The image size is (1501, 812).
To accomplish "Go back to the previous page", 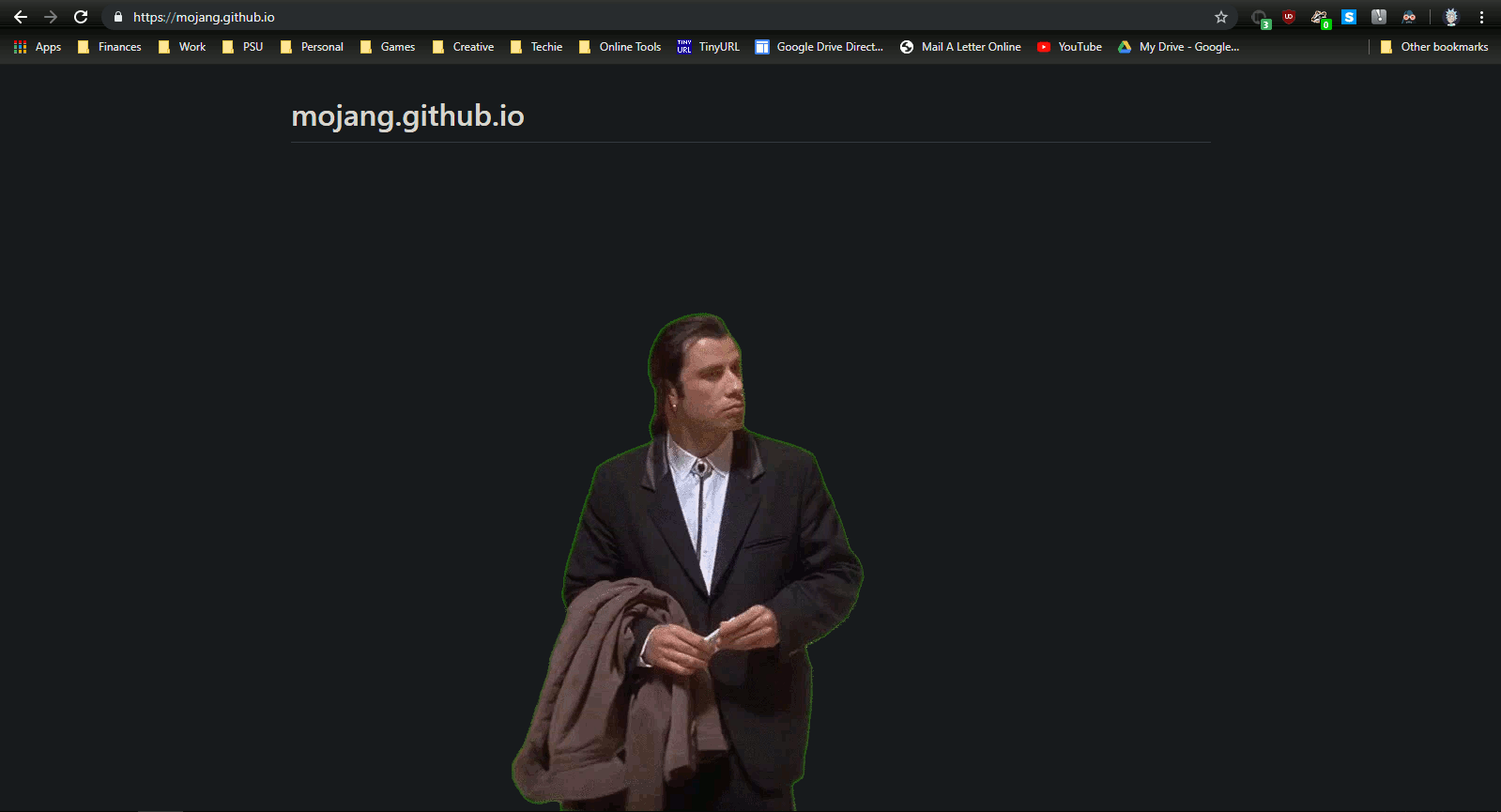I will pos(21,17).
